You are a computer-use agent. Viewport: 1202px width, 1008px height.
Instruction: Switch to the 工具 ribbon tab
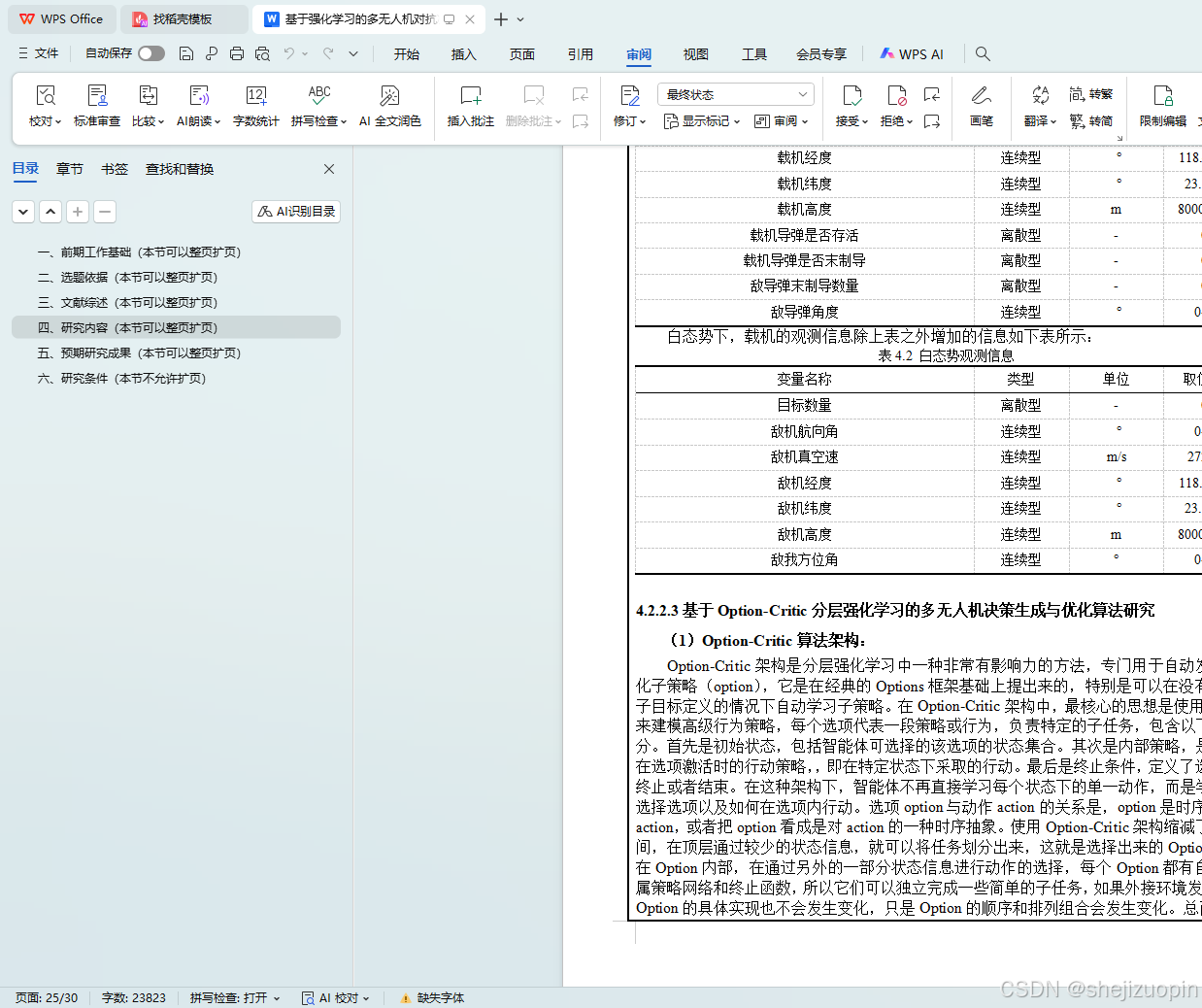754,54
